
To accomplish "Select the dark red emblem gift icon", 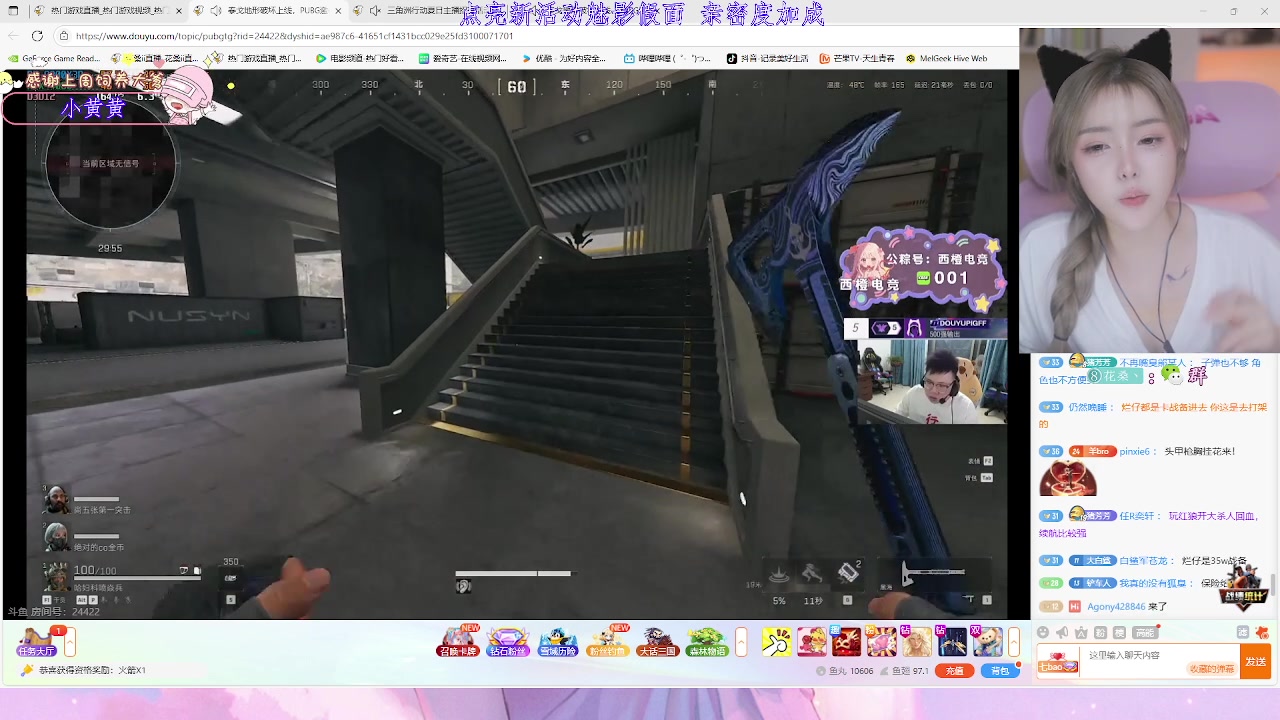I will click(x=846, y=641).
